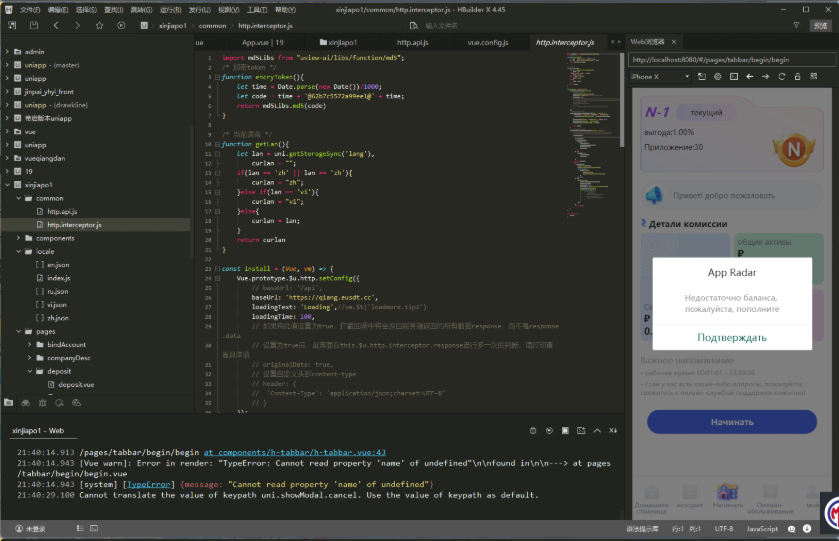Click the TypeError link in console
839x541 pixels.
(148, 484)
